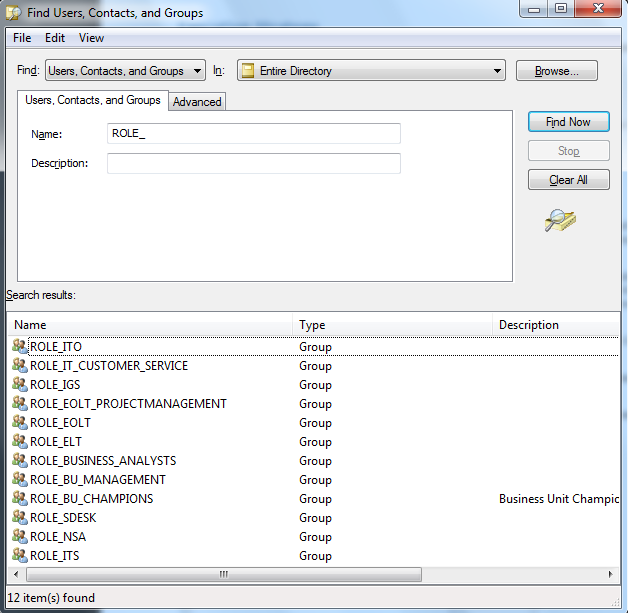Viewport: 628px width, 613px height.
Task: Select the ROLE_BU_CHAMPIONS result name
Action: pos(91,499)
